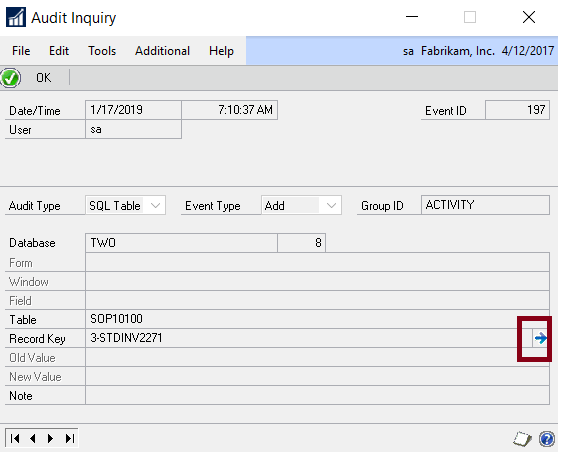Open the Help menu
The height and width of the screenshot is (457, 562).
tap(222, 51)
